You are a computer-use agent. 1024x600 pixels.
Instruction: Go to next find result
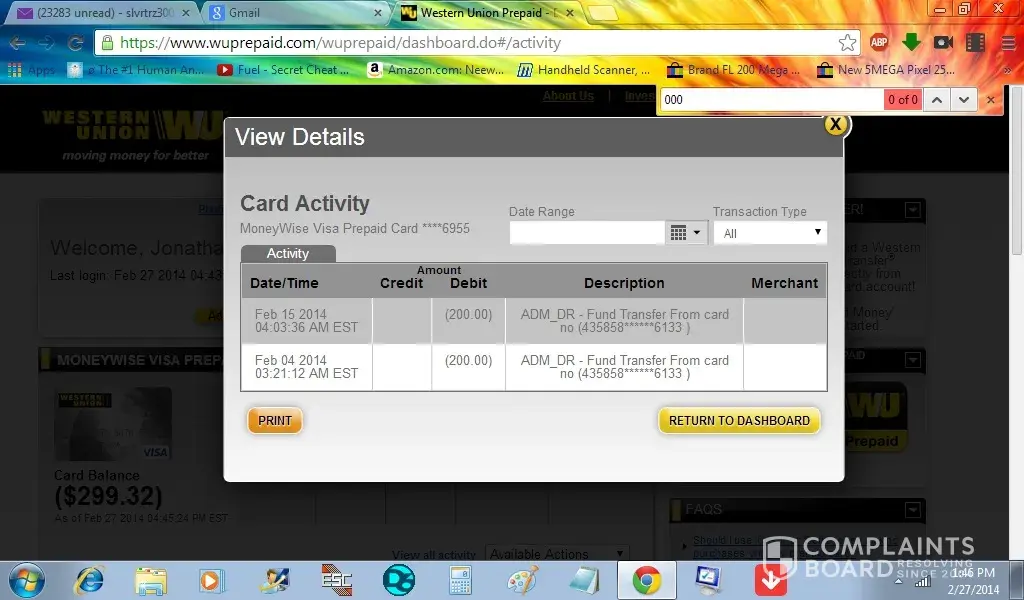tap(964, 100)
